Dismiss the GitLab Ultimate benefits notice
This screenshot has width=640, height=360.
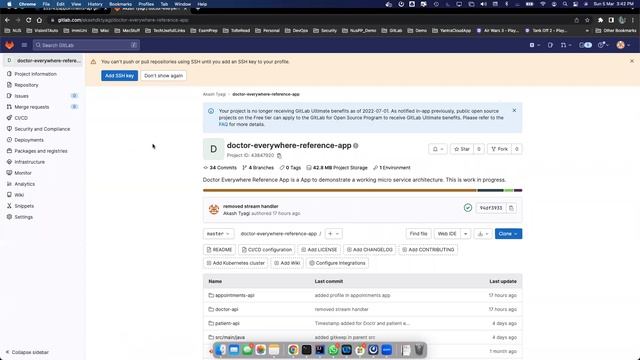[x=514, y=111]
